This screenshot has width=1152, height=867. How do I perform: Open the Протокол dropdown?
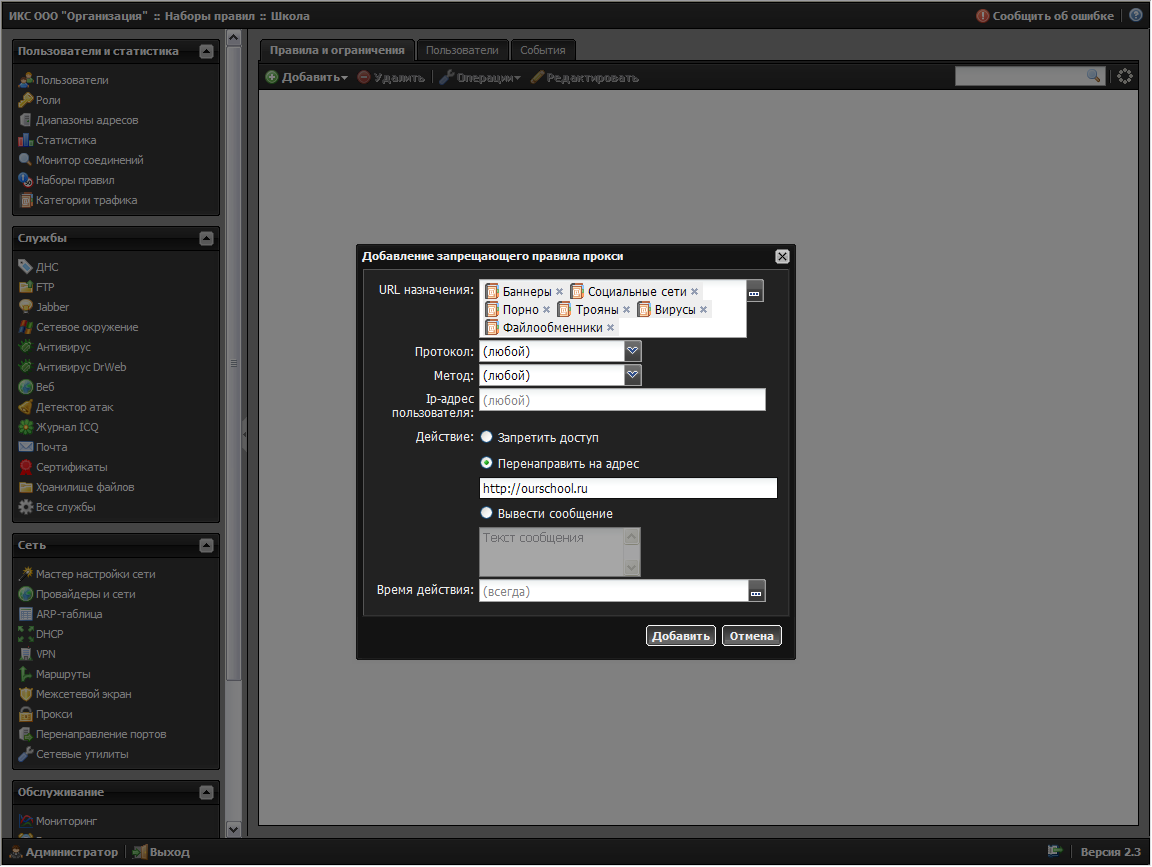pyautogui.click(x=633, y=351)
